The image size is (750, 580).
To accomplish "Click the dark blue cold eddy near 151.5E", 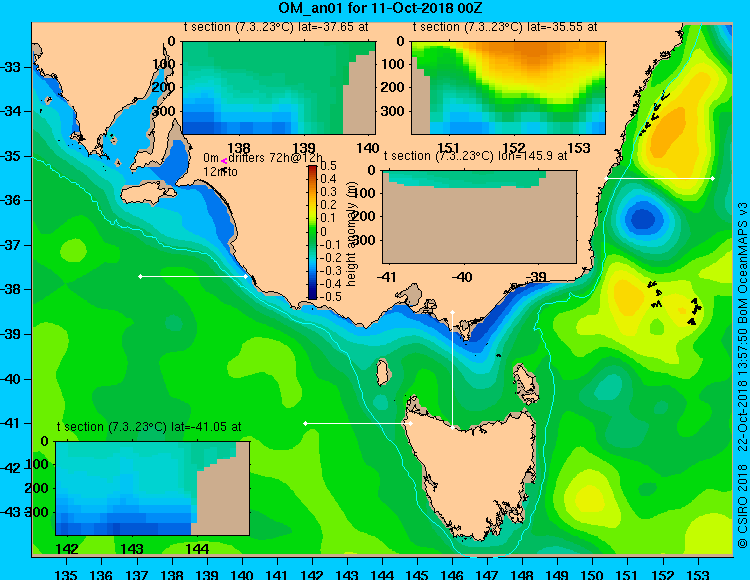I will (642, 219).
